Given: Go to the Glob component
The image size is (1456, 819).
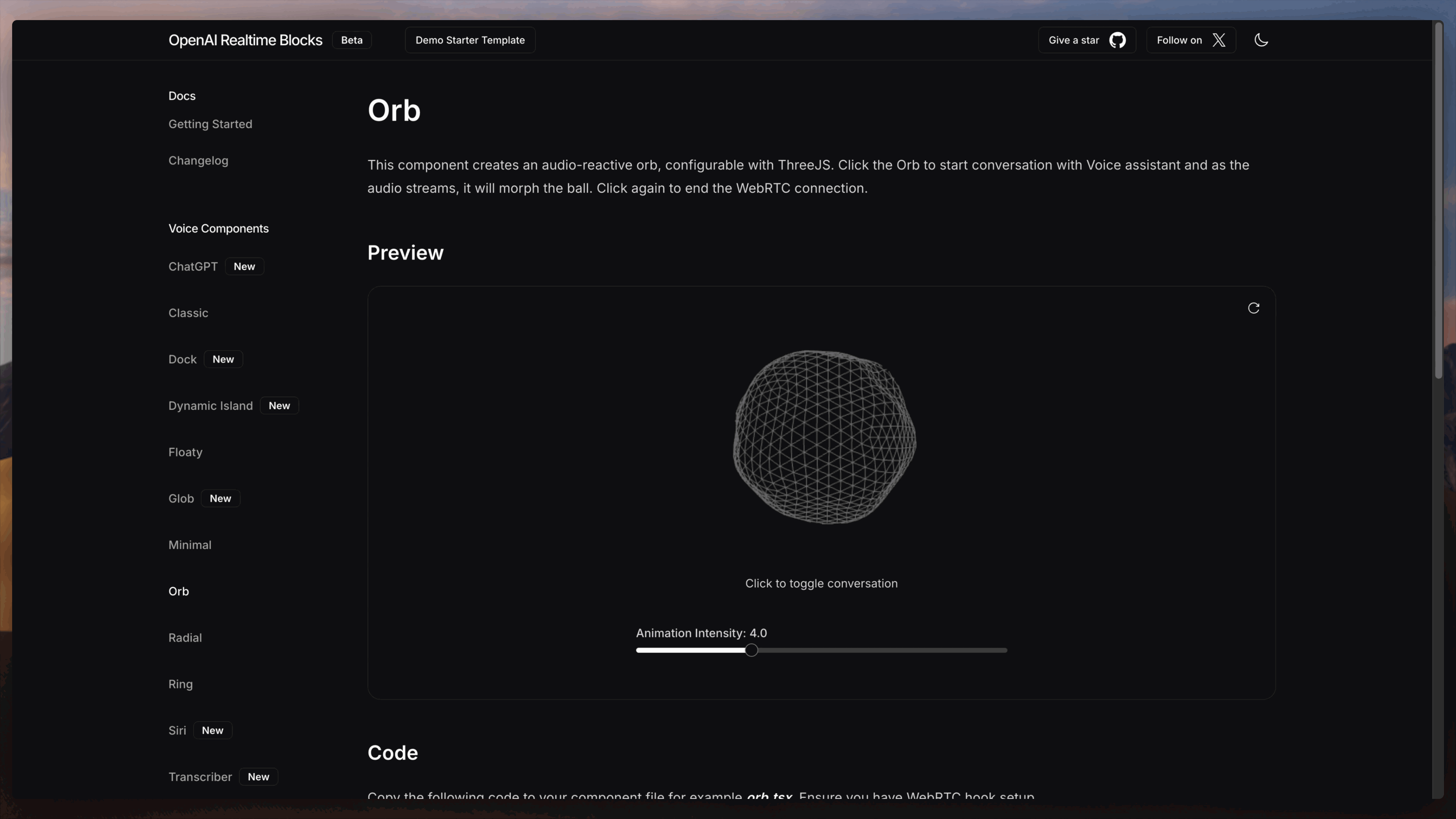Looking at the screenshot, I should click(x=181, y=499).
